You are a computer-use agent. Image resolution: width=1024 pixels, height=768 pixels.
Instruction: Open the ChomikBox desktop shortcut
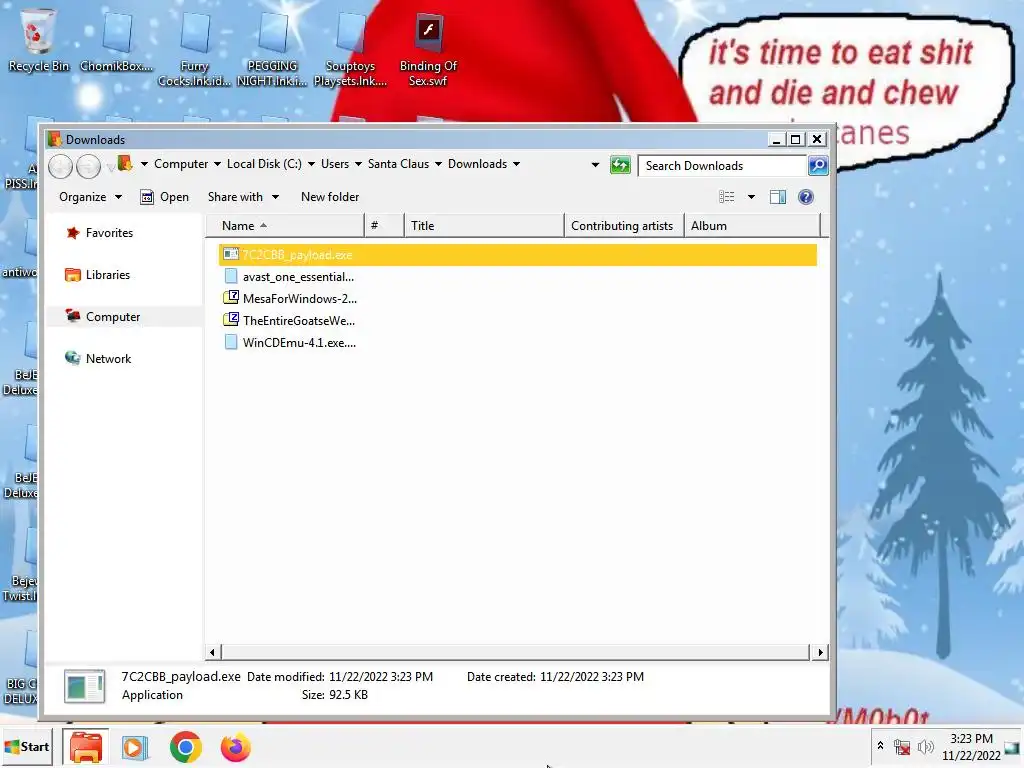(x=117, y=40)
